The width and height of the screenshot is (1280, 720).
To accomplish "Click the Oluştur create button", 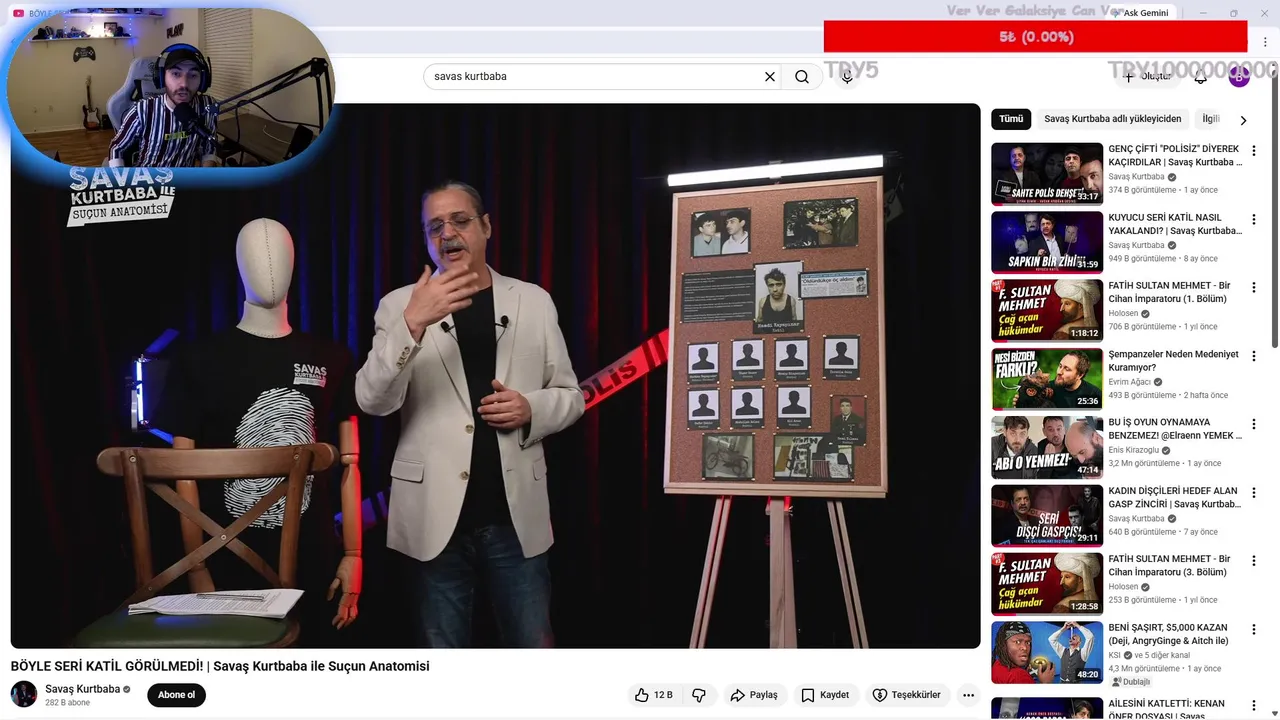I will tap(1147, 77).
